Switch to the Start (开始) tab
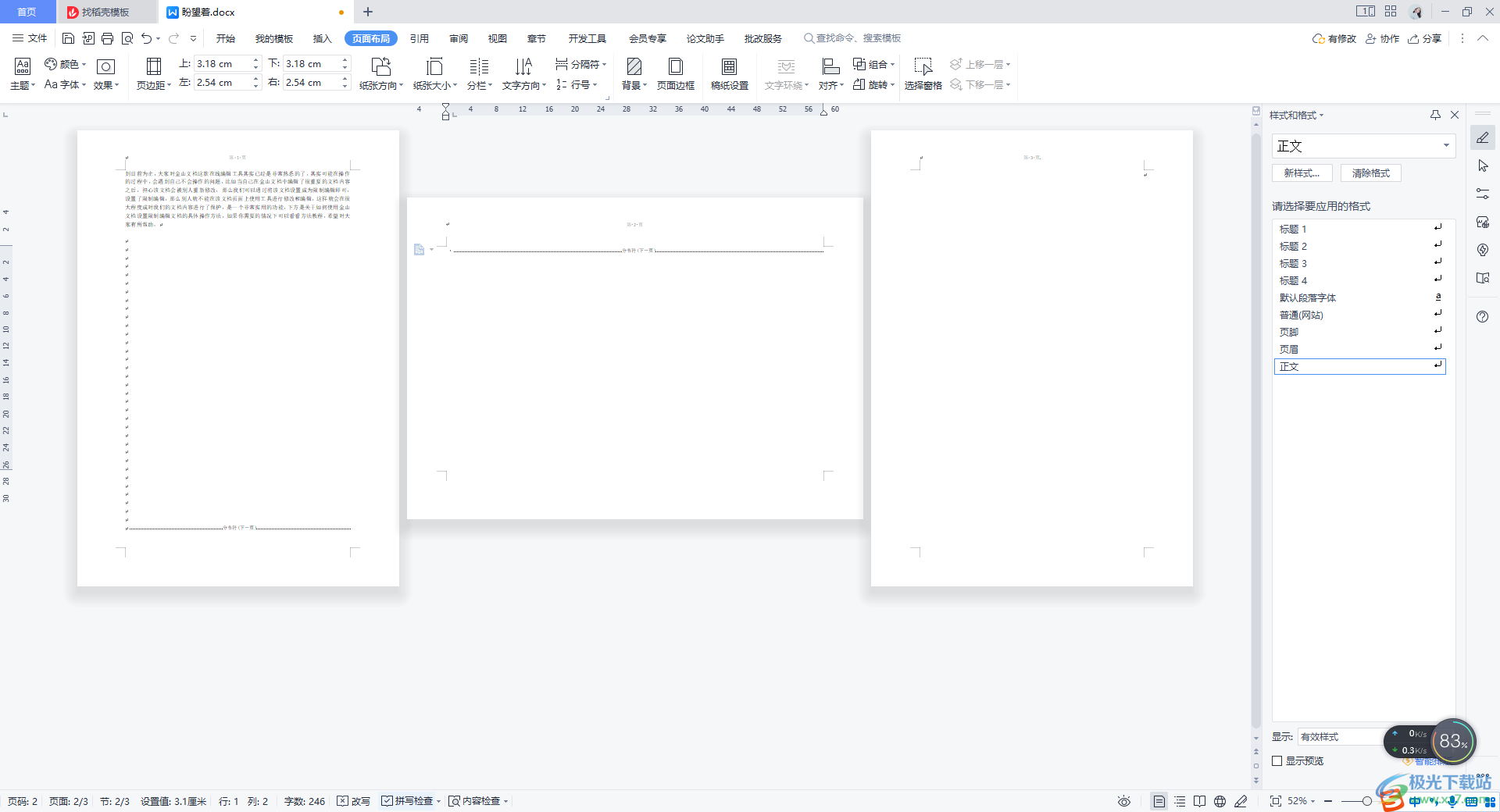Viewport: 1500px width, 812px height. click(x=226, y=38)
